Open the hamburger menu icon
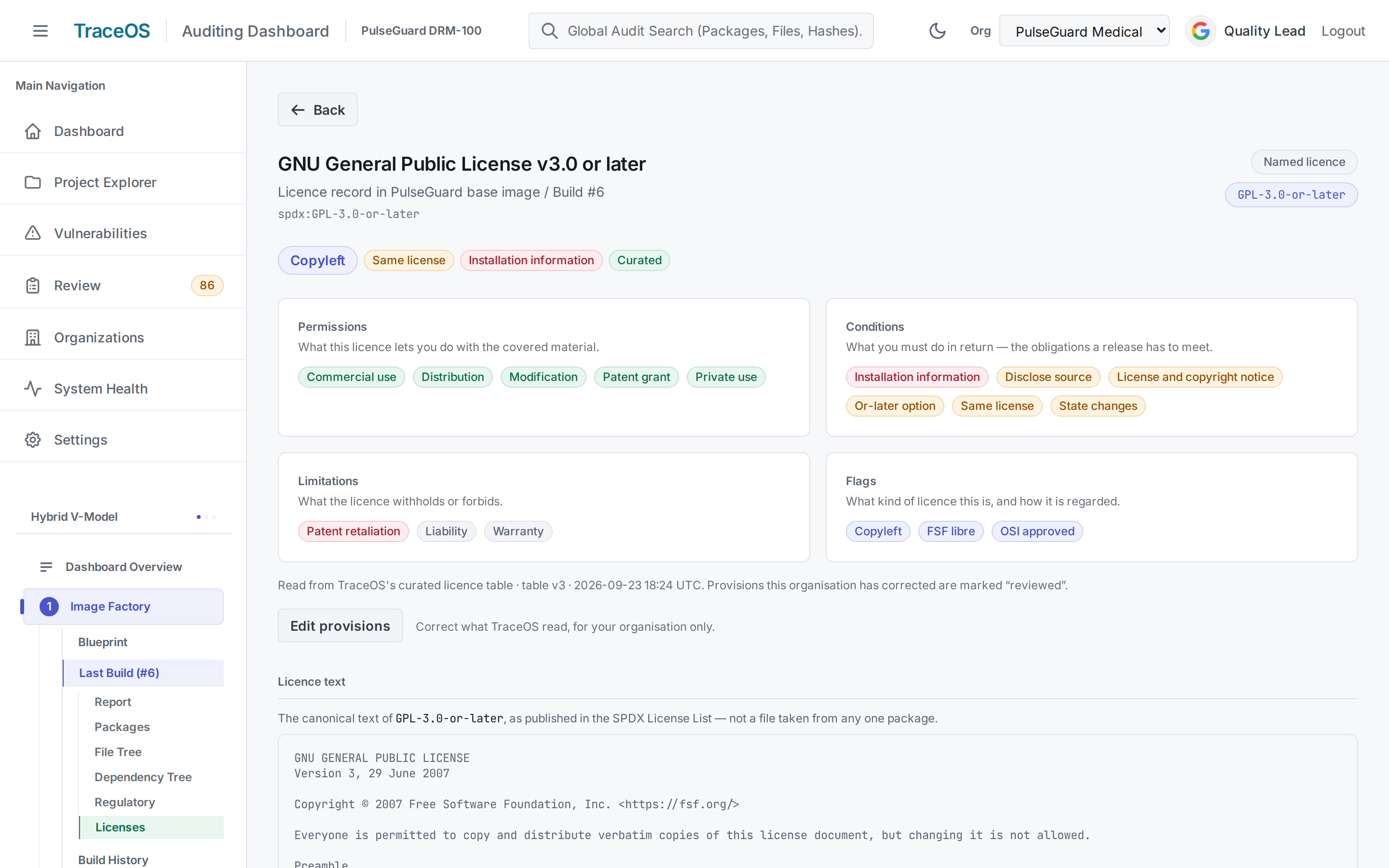Image resolution: width=1389 pixels, height=868 pixels. tap(40, 31)
